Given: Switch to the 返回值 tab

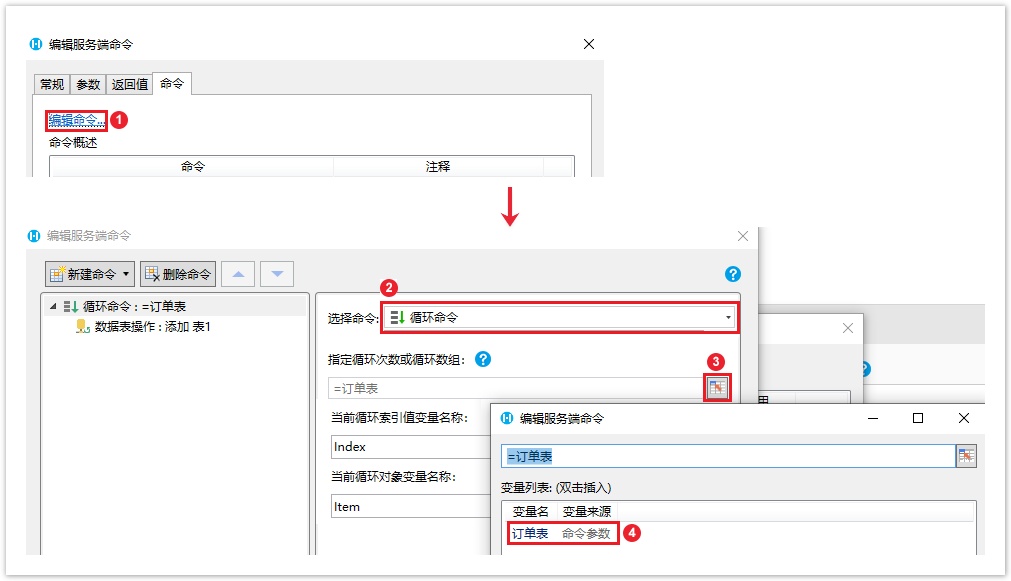Looking at the screenshot, I should pyautogui.click(x=128, y=84).
